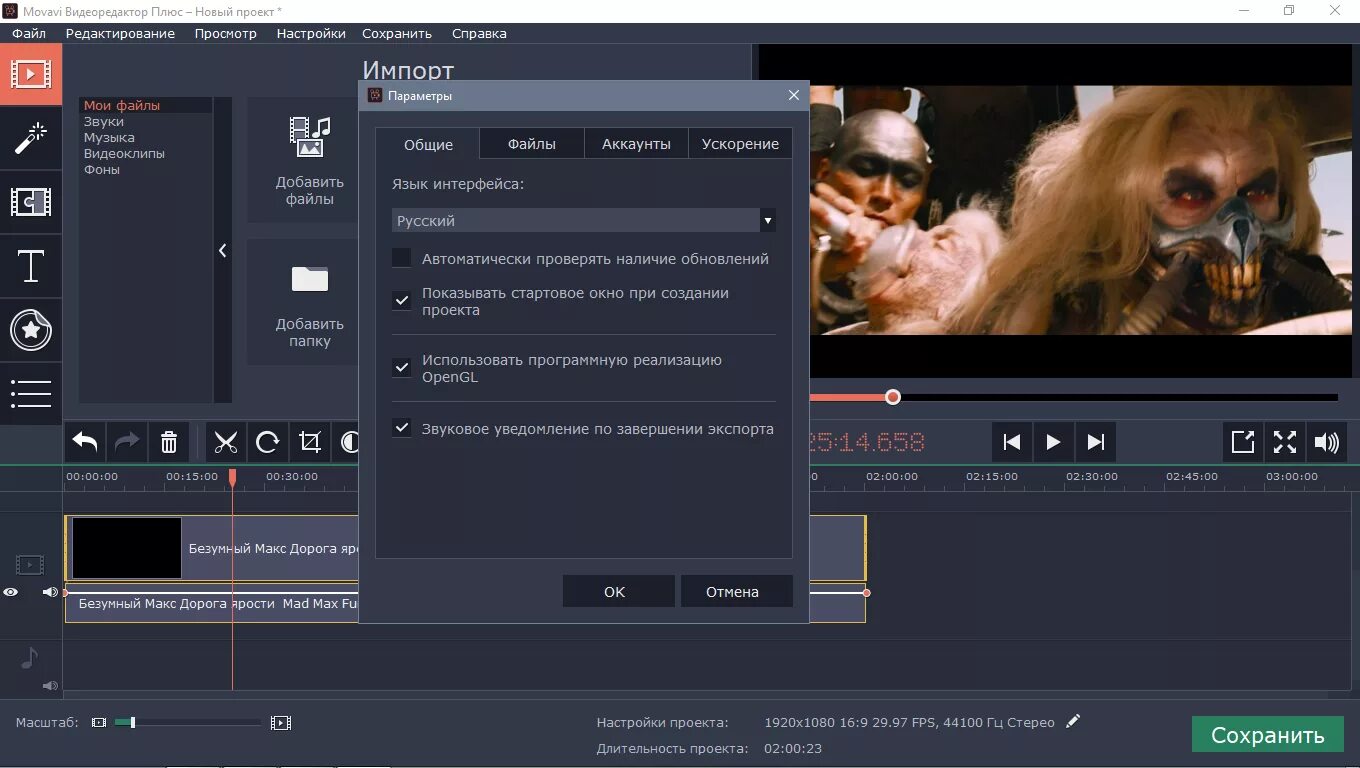Skip to next frame

pyautogui.click(x=1095, y=442)
